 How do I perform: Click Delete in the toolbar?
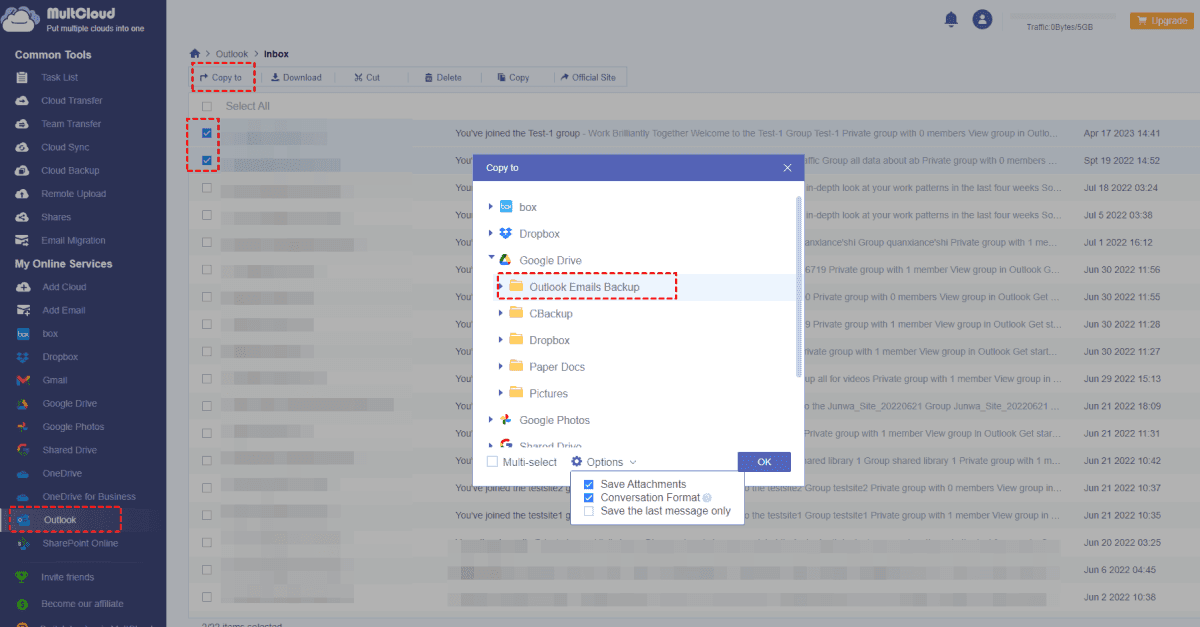click(443, 77)
